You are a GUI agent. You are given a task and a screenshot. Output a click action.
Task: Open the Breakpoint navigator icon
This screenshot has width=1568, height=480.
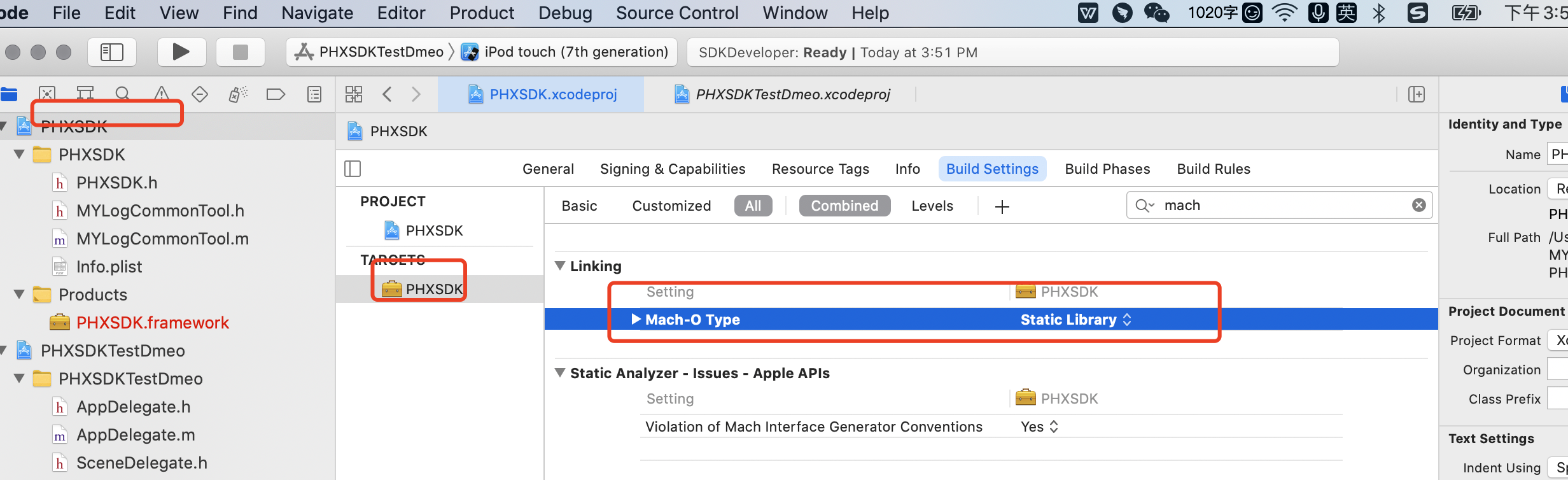pyautogui.click(x=276, y=94)
